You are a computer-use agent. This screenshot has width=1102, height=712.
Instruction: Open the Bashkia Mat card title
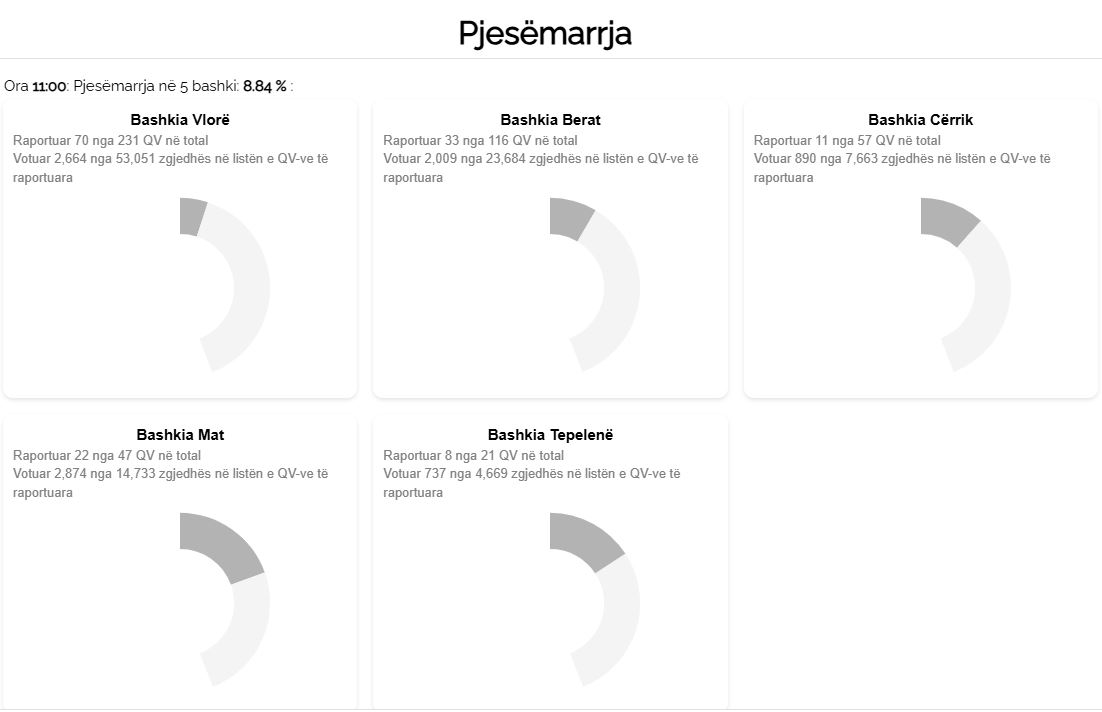coord(180,435)
